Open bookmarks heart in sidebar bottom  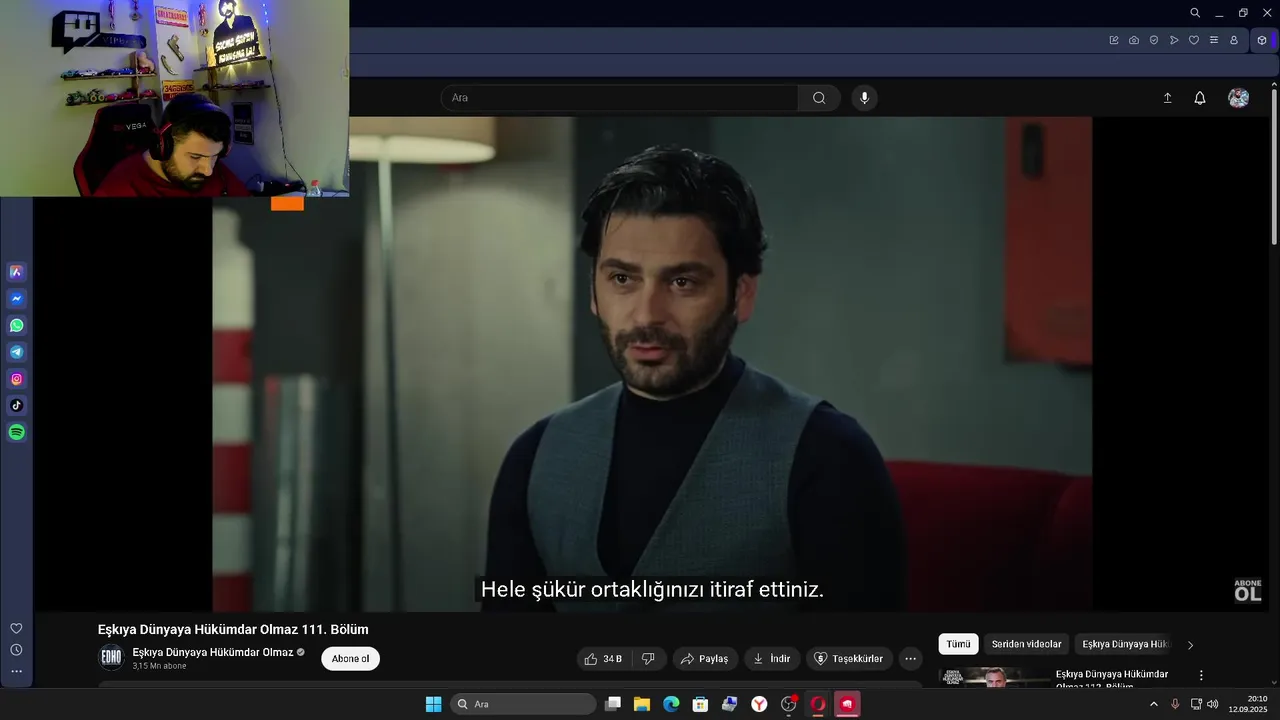tap(16, 628)
